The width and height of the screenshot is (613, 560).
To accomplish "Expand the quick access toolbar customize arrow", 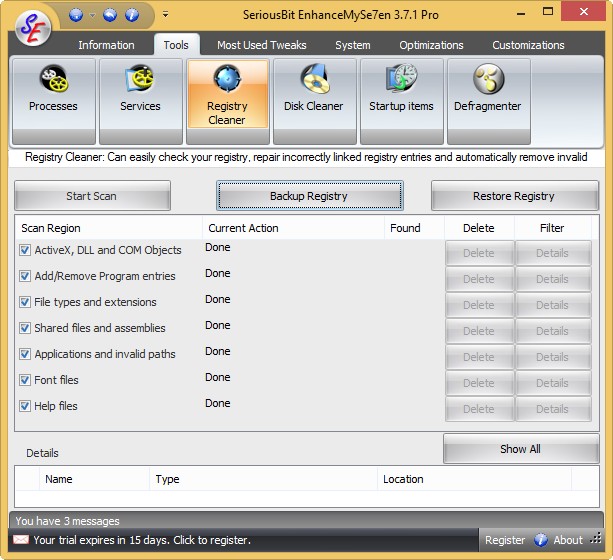I will point(166,15).
